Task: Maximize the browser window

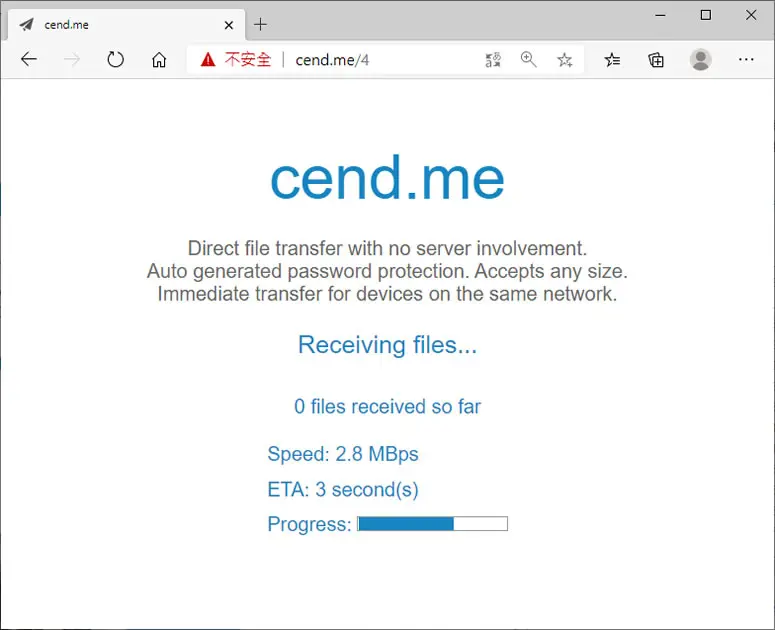Action: tap(706, 15)
